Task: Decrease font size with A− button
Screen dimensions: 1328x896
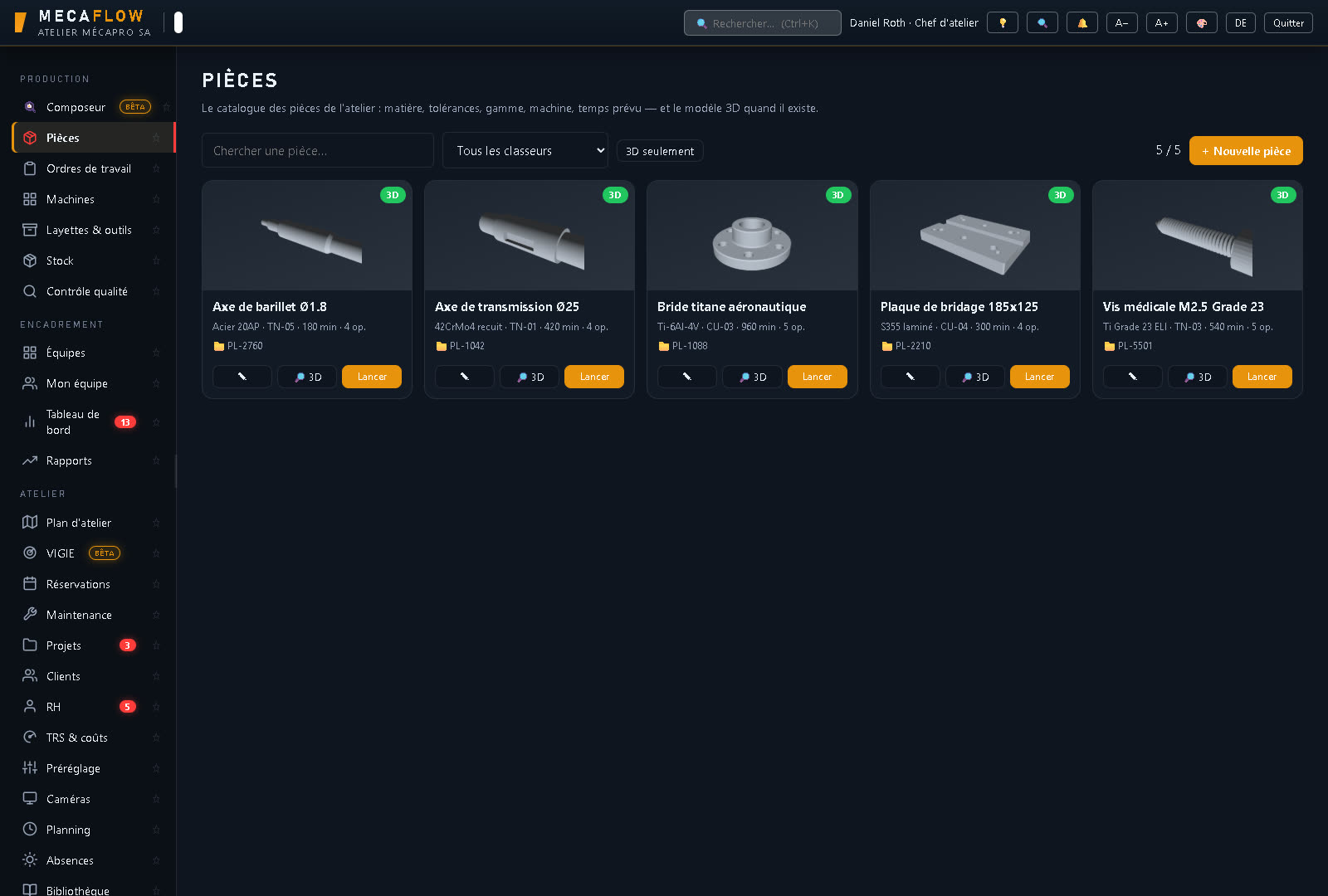Action: click(1121, 23)
